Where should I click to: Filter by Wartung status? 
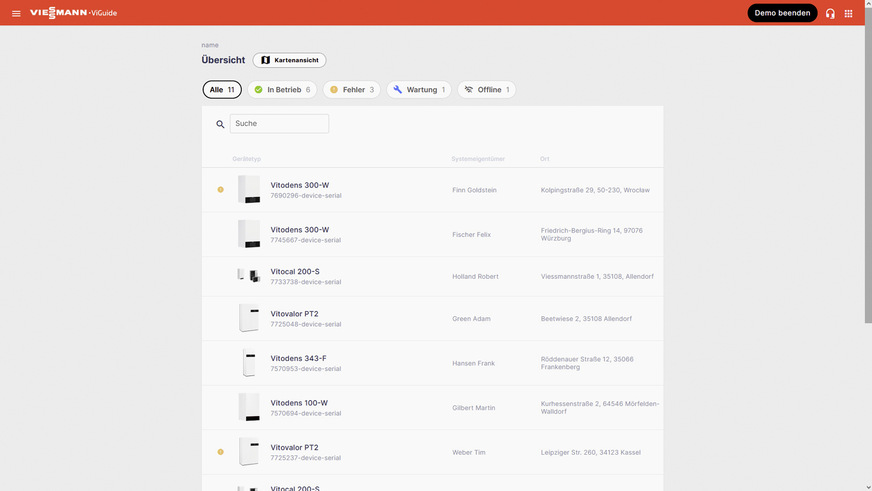click(419, 90)
